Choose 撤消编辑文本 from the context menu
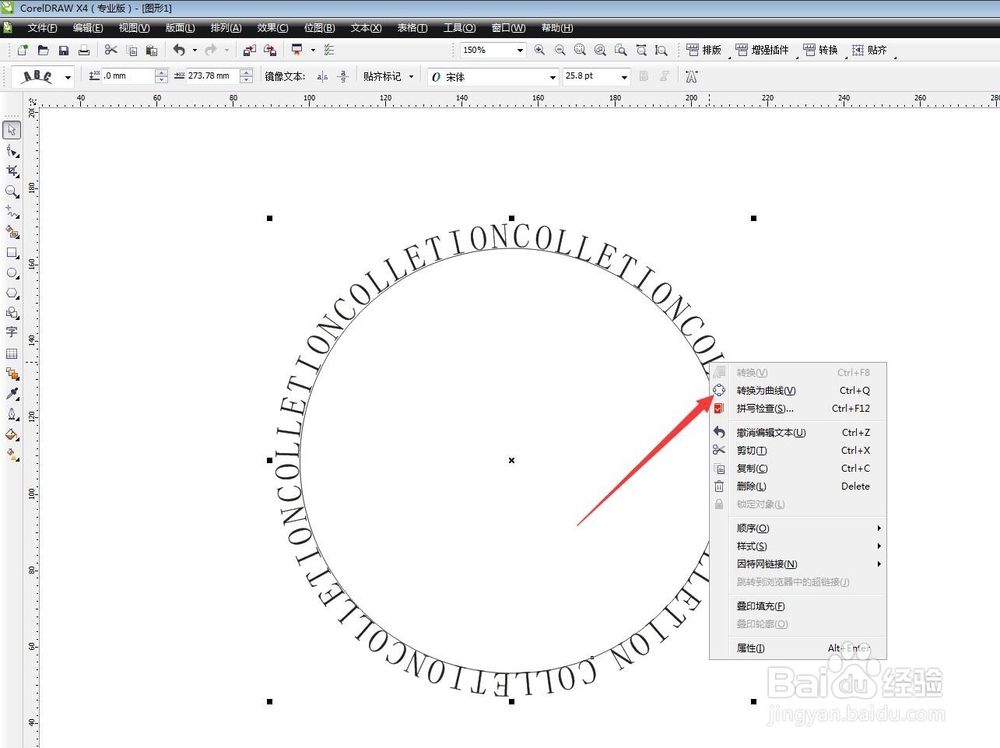This screenshot has height=748, width=1000. click(x=798, y=432)
